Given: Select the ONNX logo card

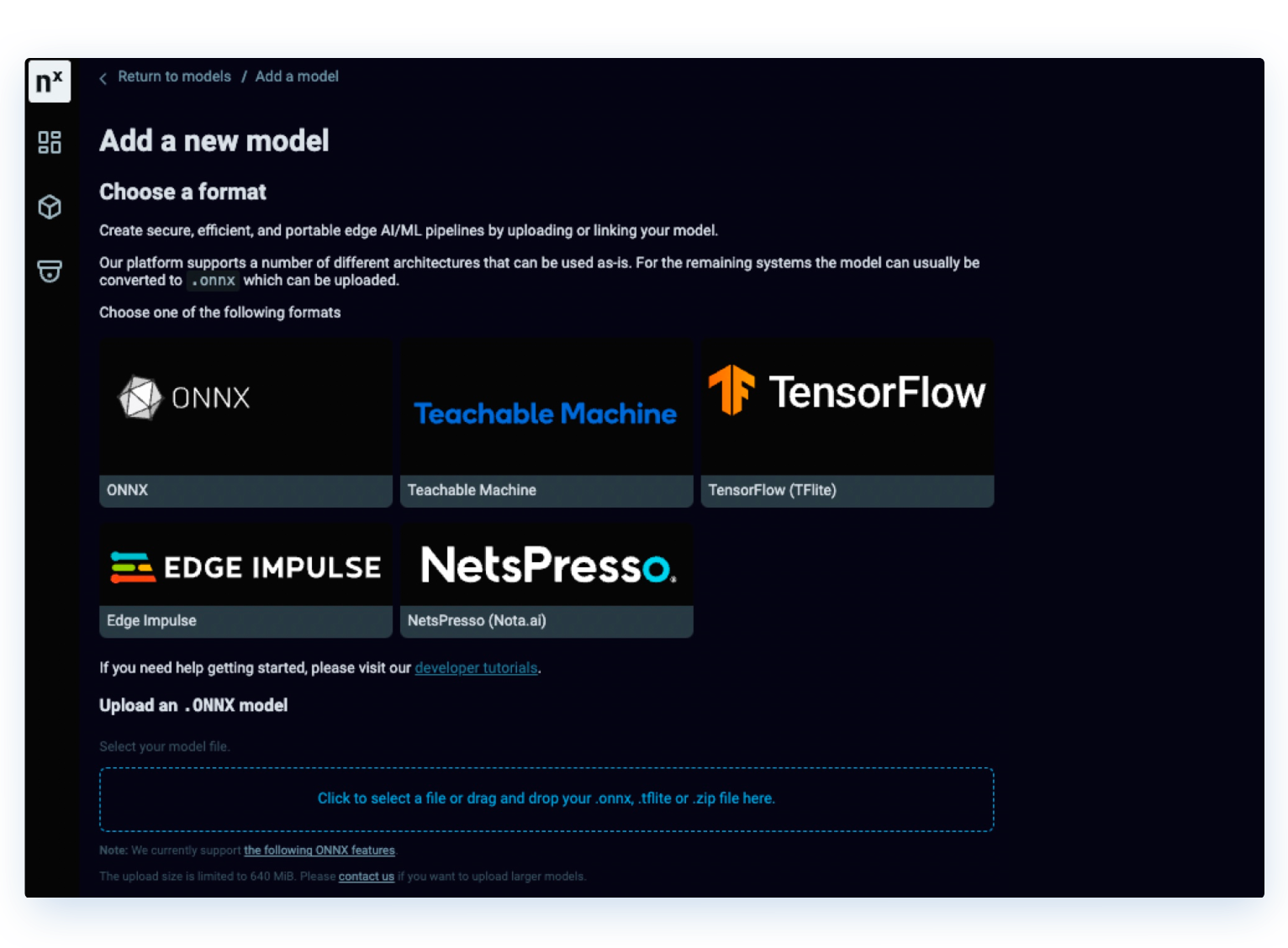Looking at the screenshot, I should [x=245, y=405].
